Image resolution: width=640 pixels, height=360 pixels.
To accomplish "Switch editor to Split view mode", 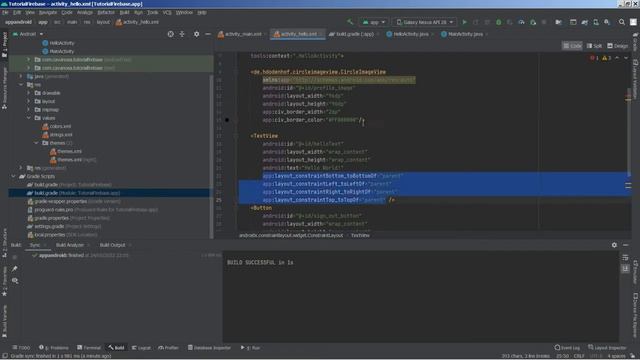I will [594, 46].
